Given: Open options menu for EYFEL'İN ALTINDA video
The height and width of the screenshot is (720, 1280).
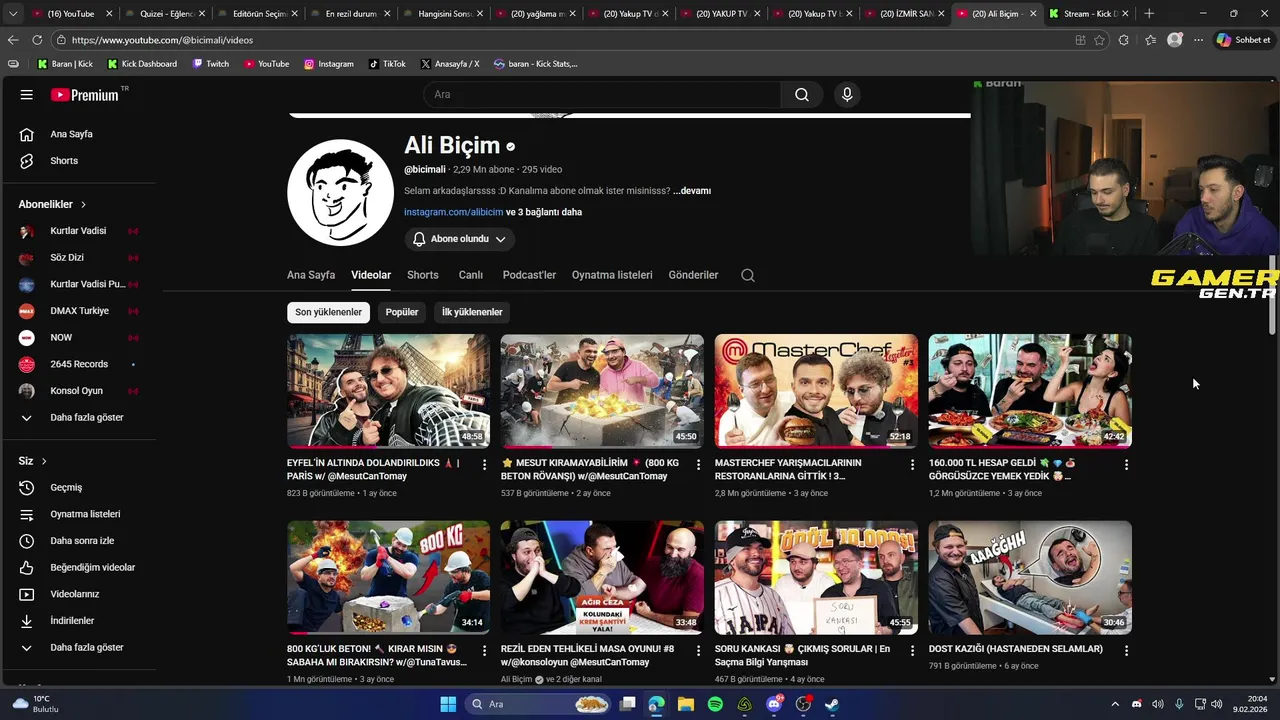Looking at the screenshot, I should coord(485,465).
